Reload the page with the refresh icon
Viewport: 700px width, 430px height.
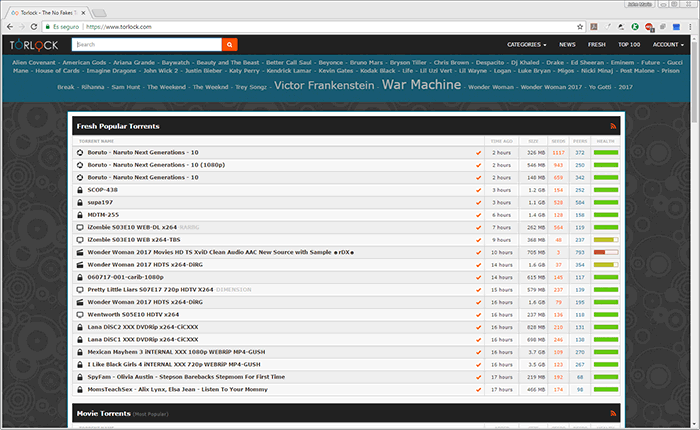(x=34, y=27)
